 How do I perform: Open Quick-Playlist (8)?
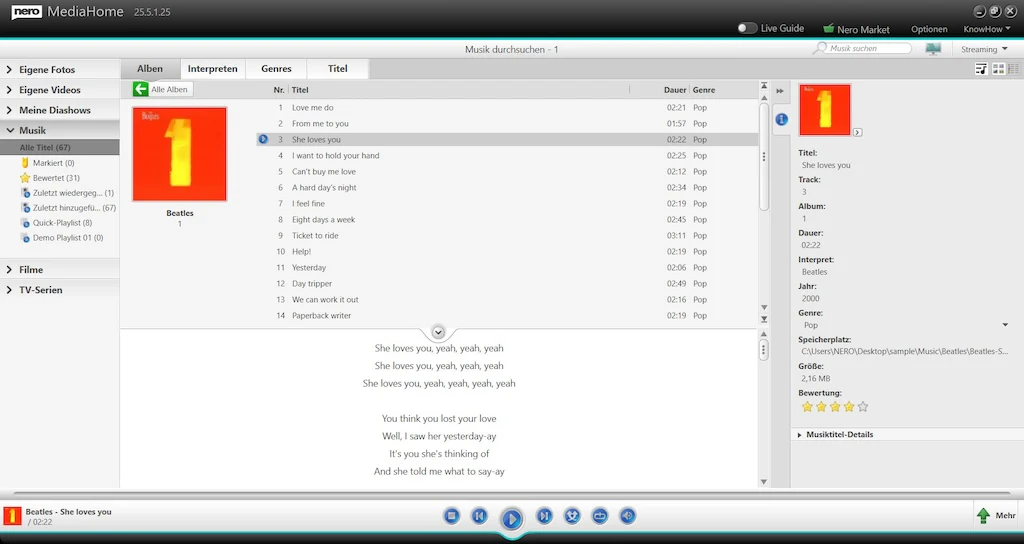[x=62, y=223]
